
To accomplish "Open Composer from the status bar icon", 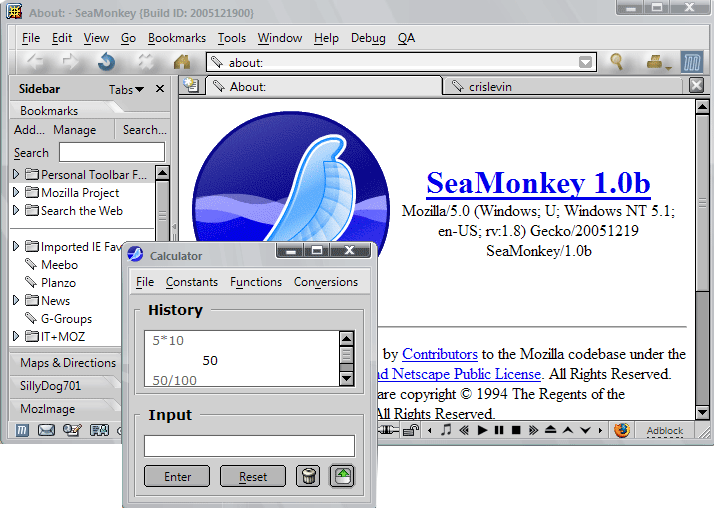I will coord(72,430).
